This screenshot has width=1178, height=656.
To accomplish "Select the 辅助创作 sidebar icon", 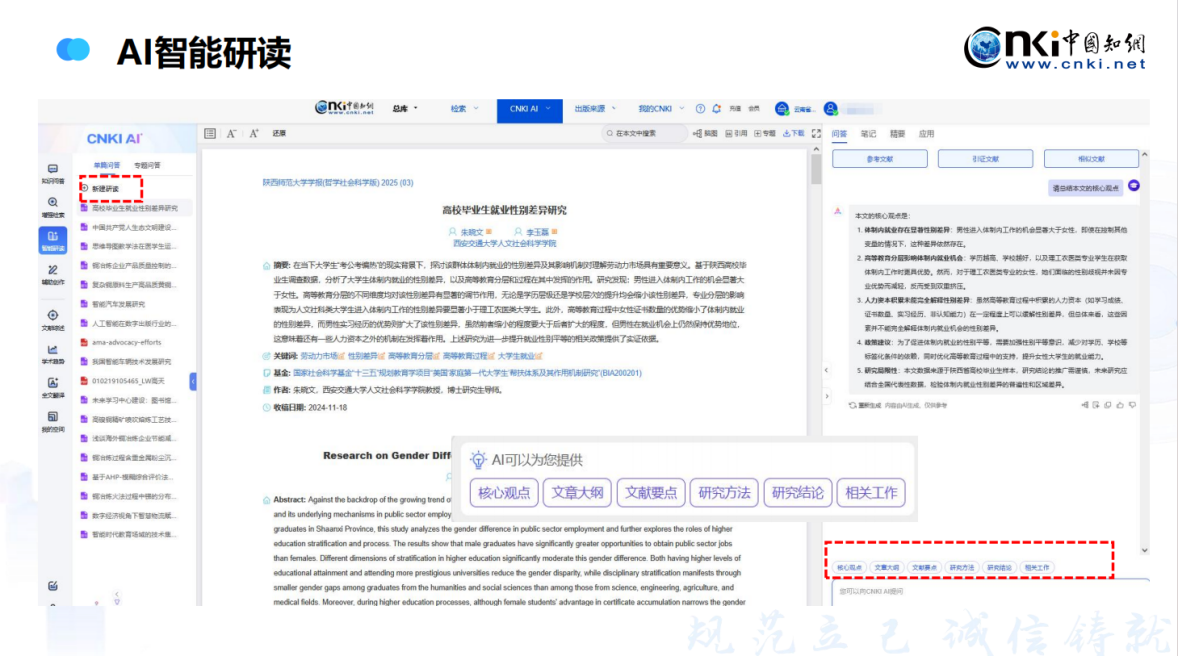I will (x=53, y=274).
